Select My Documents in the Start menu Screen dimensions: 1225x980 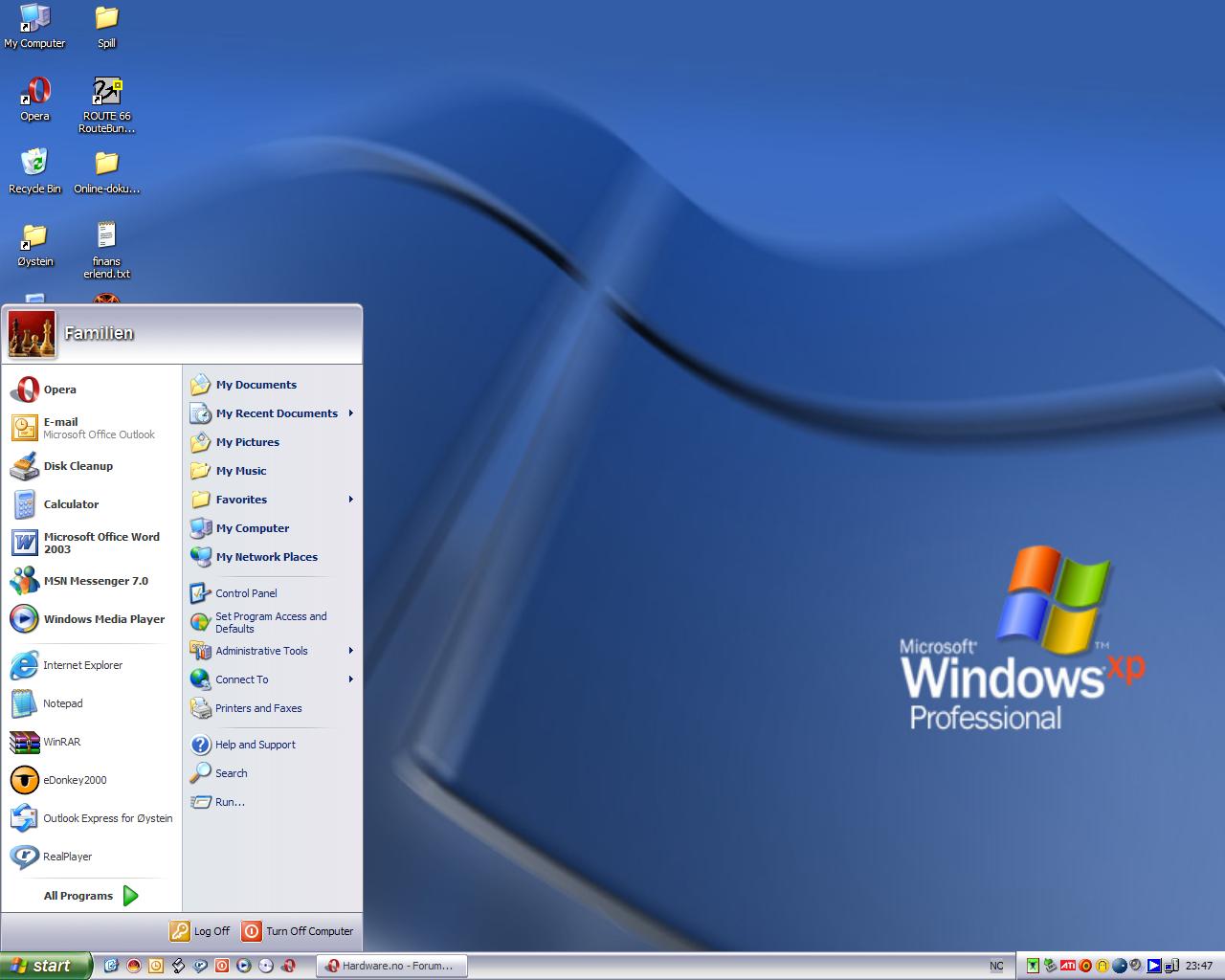pos(256,385)
